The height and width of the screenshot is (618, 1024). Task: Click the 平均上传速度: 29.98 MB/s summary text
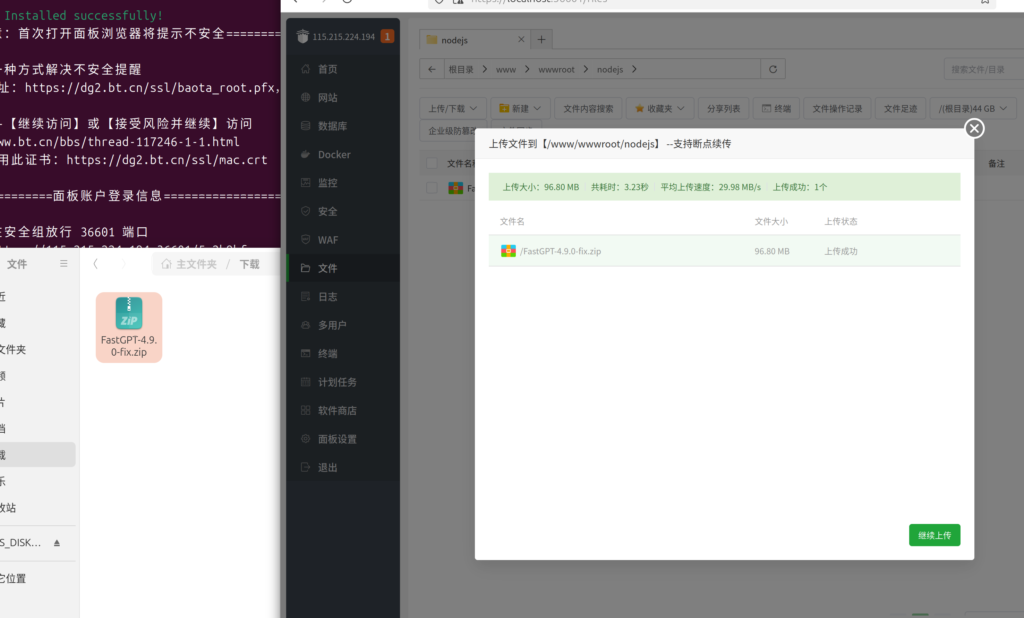pos(711,187)
